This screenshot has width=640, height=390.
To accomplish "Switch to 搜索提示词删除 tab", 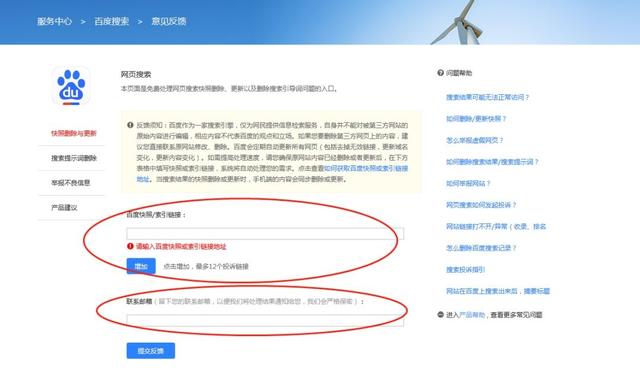I will click(74, 158).
